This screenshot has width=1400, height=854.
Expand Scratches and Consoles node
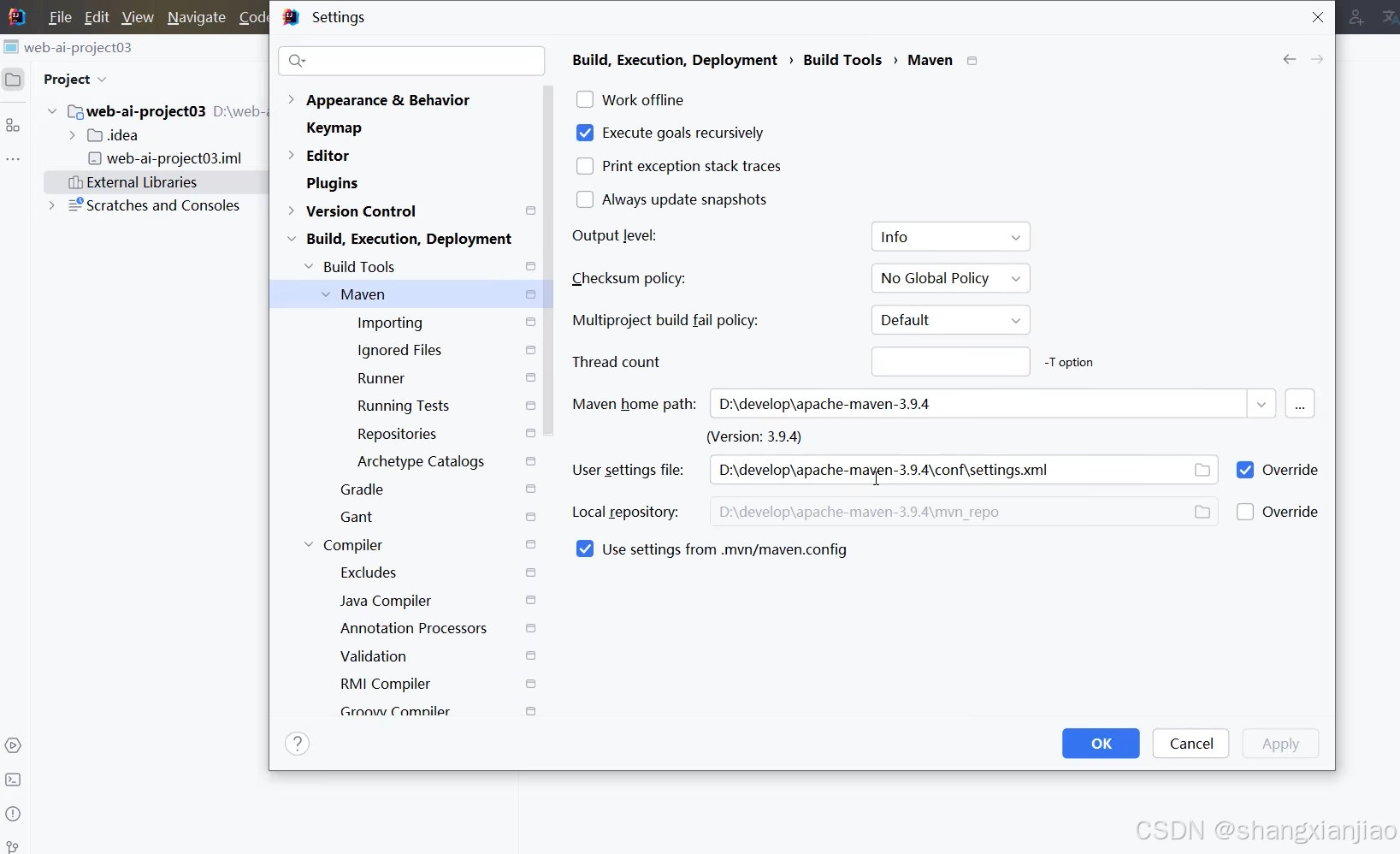pyautogui.click(x=52, y=205)
